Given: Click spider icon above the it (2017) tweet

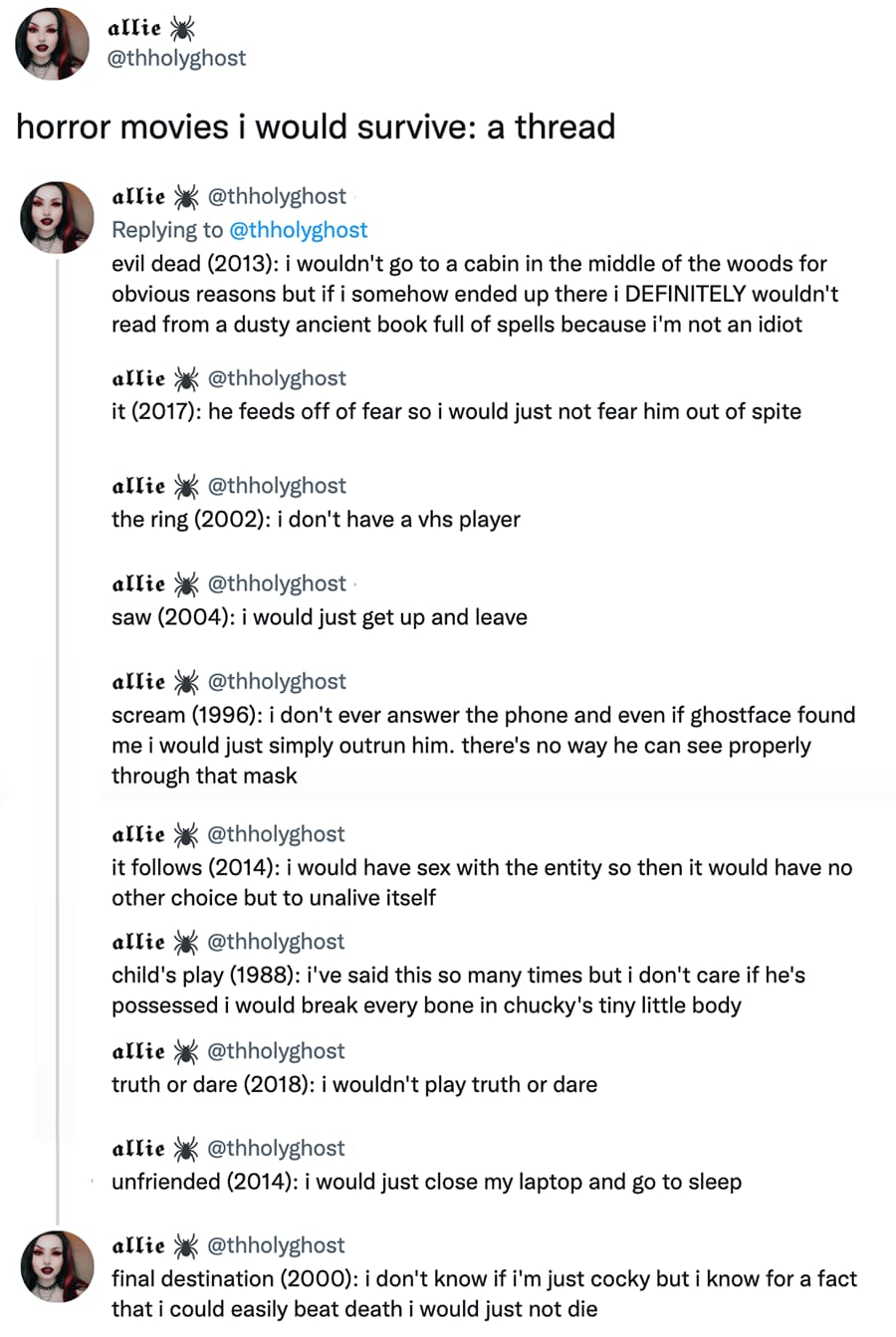Looking at the screenshot, I should point(186,378).
